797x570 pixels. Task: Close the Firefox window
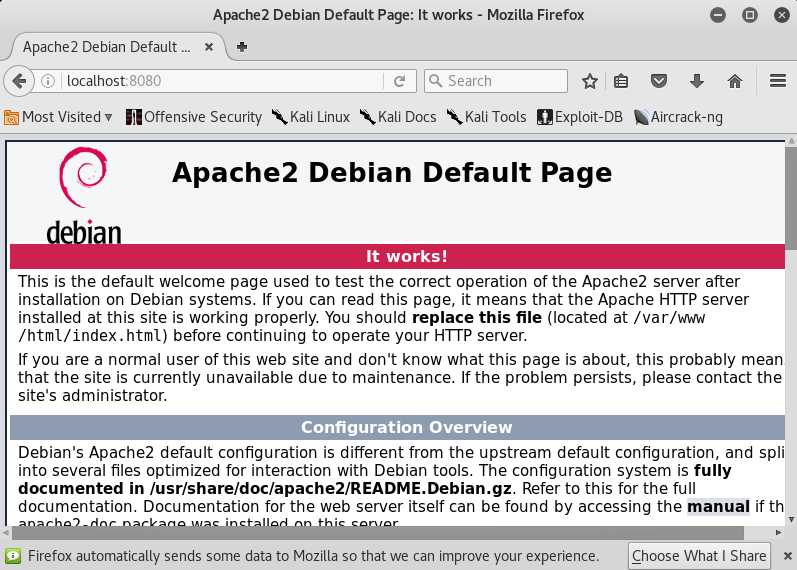point(782,15)
